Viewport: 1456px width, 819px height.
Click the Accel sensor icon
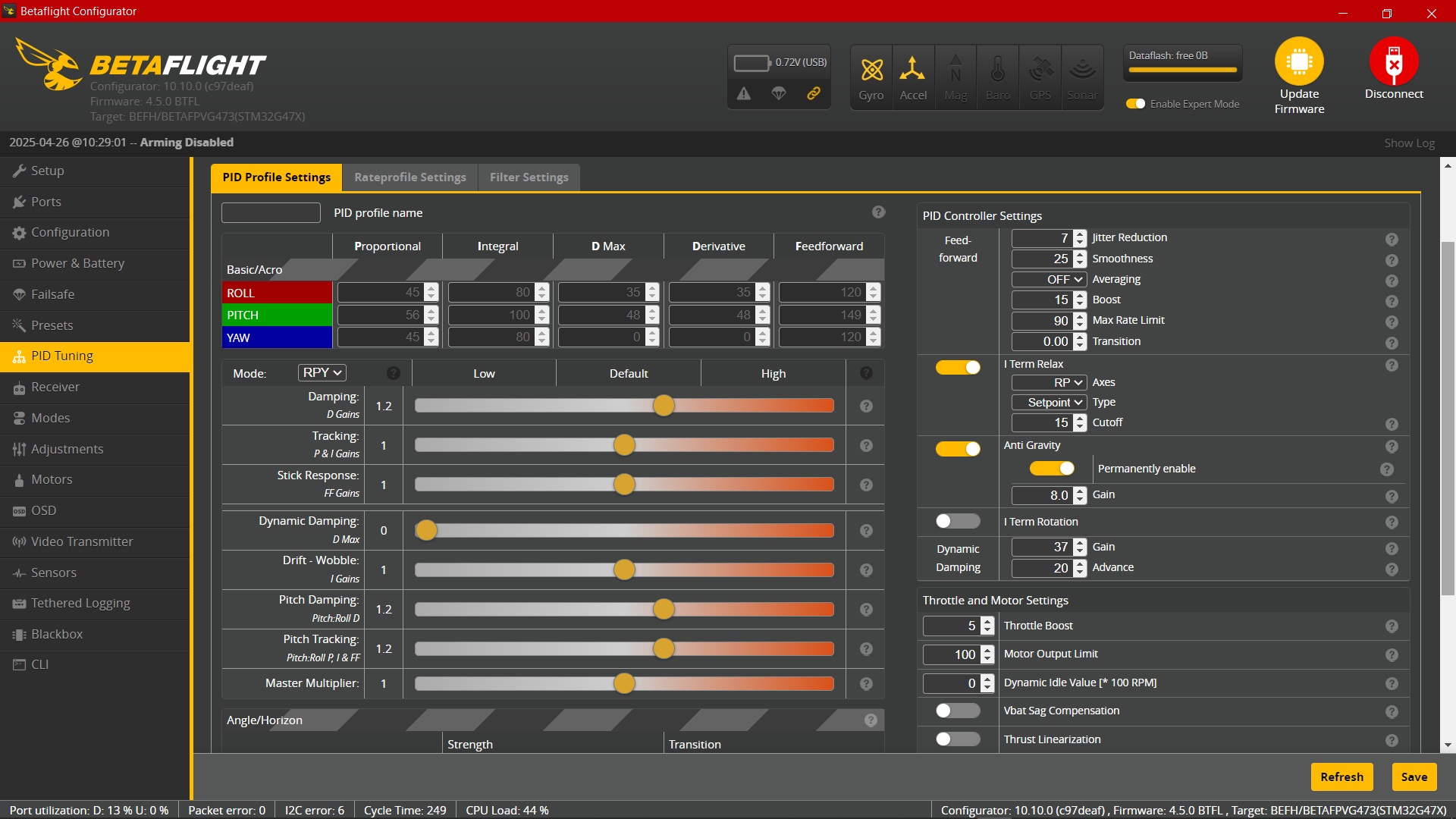pyautogui.click(x=912, y=70)
